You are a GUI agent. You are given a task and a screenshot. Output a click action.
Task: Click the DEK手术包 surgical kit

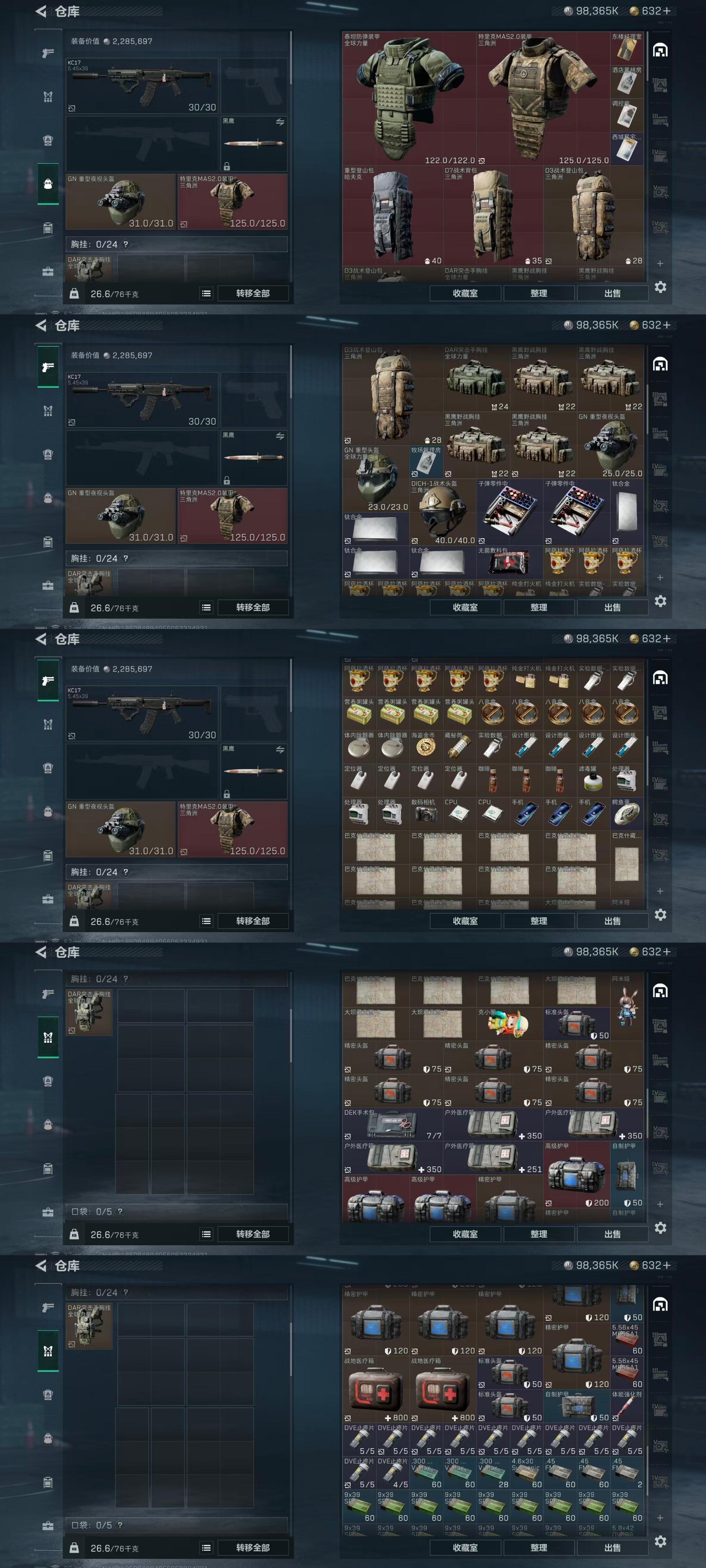pos(393,1124)
